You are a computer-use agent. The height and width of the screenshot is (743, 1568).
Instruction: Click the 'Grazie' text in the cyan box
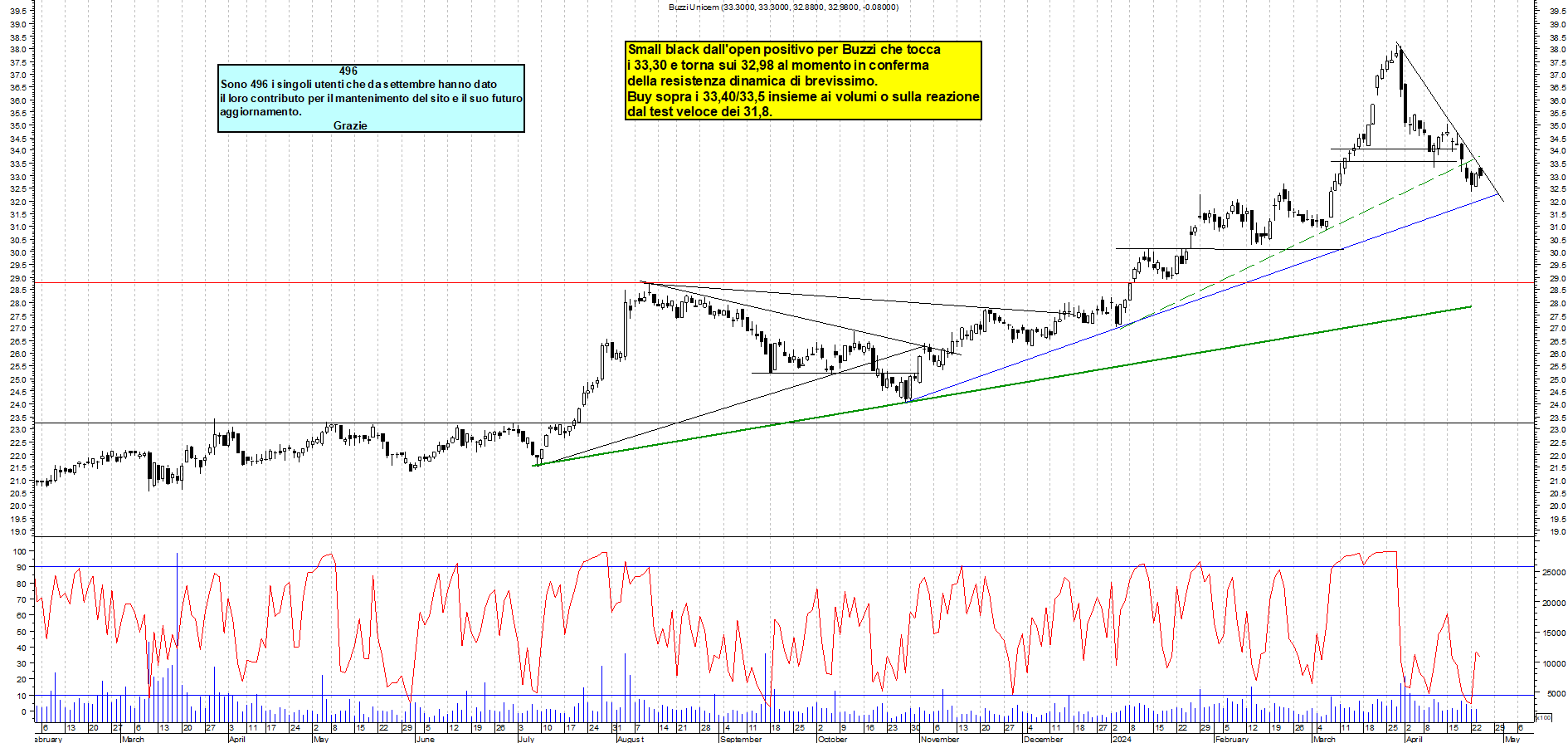tap(350, 125)
